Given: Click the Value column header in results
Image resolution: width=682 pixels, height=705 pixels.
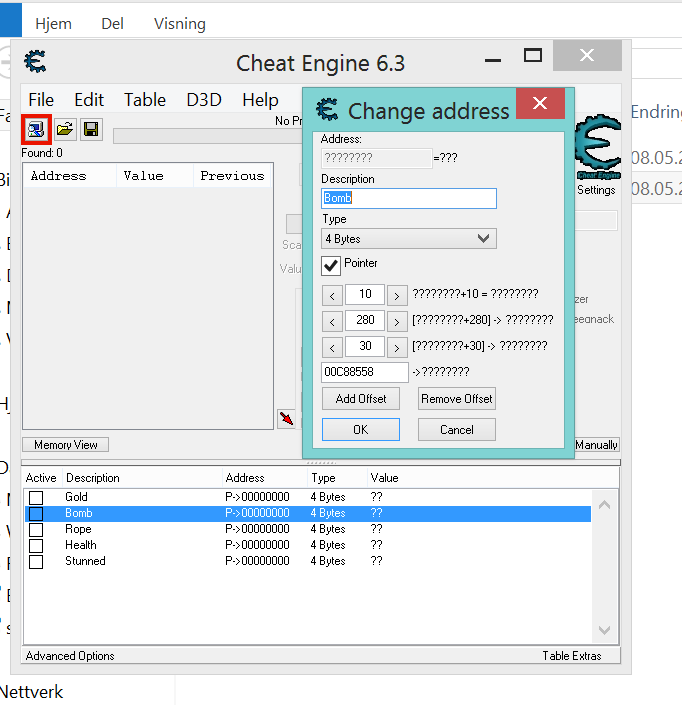Looking at the screenshot, I should 155,176.
